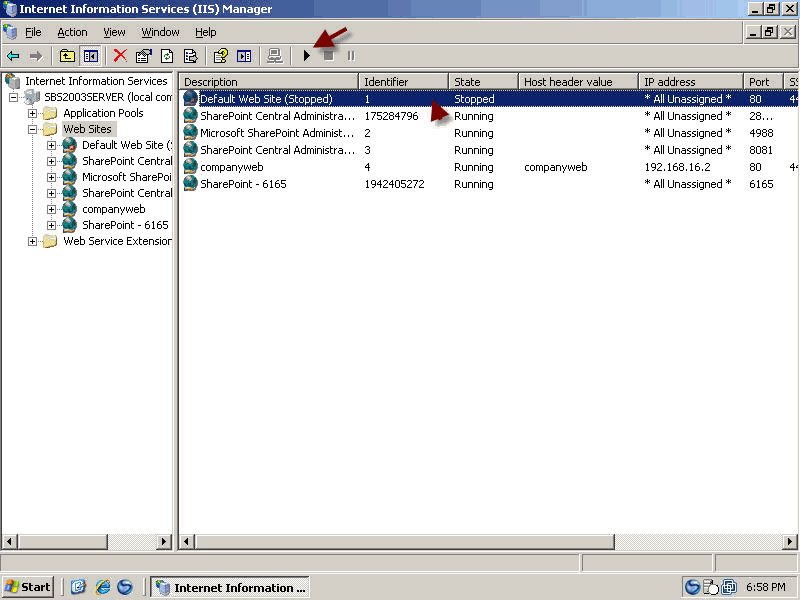Expand the companyweb tree node

[x=52, y=209]
